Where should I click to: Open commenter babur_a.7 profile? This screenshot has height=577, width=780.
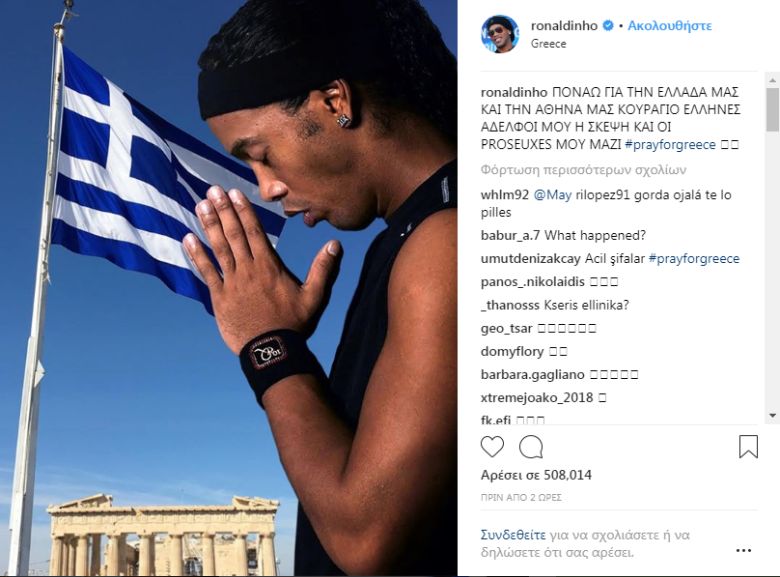tap(510, 235)
